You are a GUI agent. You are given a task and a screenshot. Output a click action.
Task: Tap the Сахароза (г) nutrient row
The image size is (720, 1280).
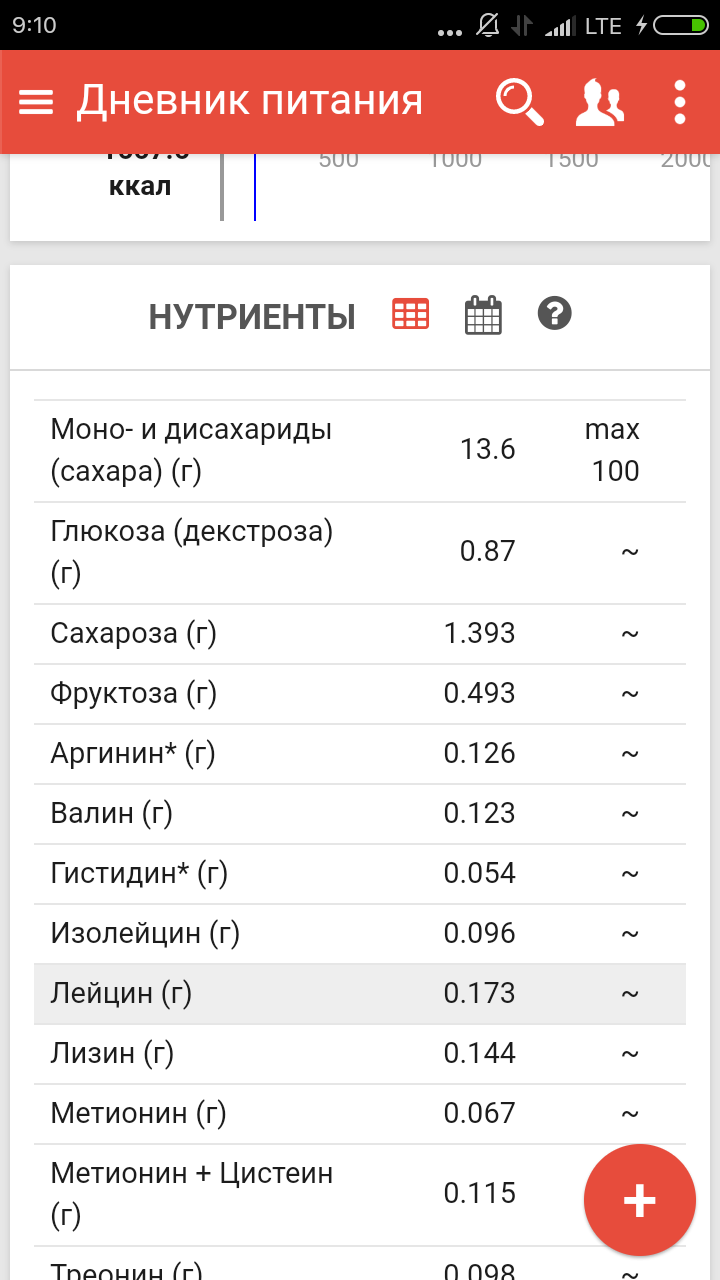click(360, 633)
